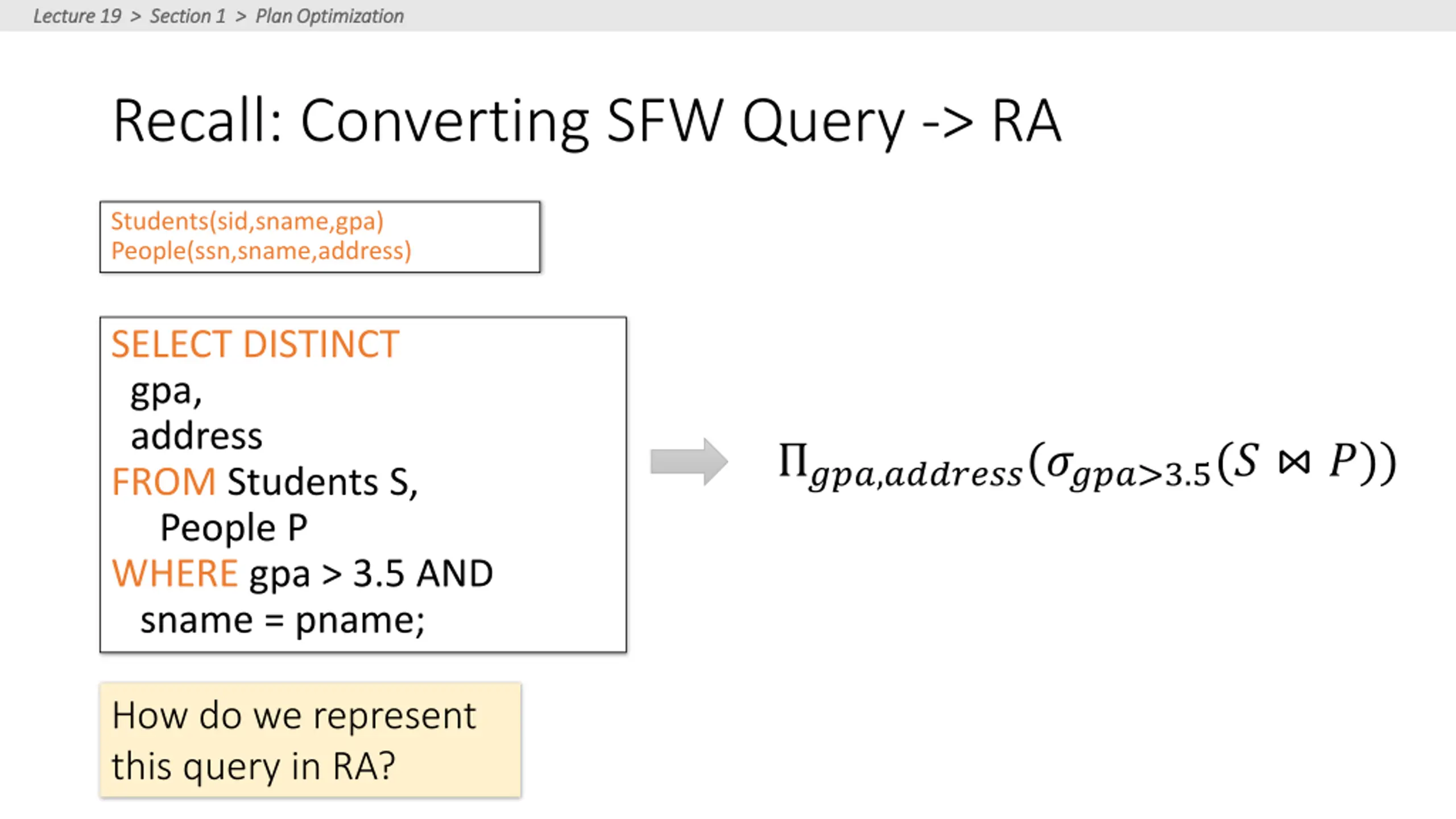
Task: Click the 'People P' line in the query
Action: 234,528
